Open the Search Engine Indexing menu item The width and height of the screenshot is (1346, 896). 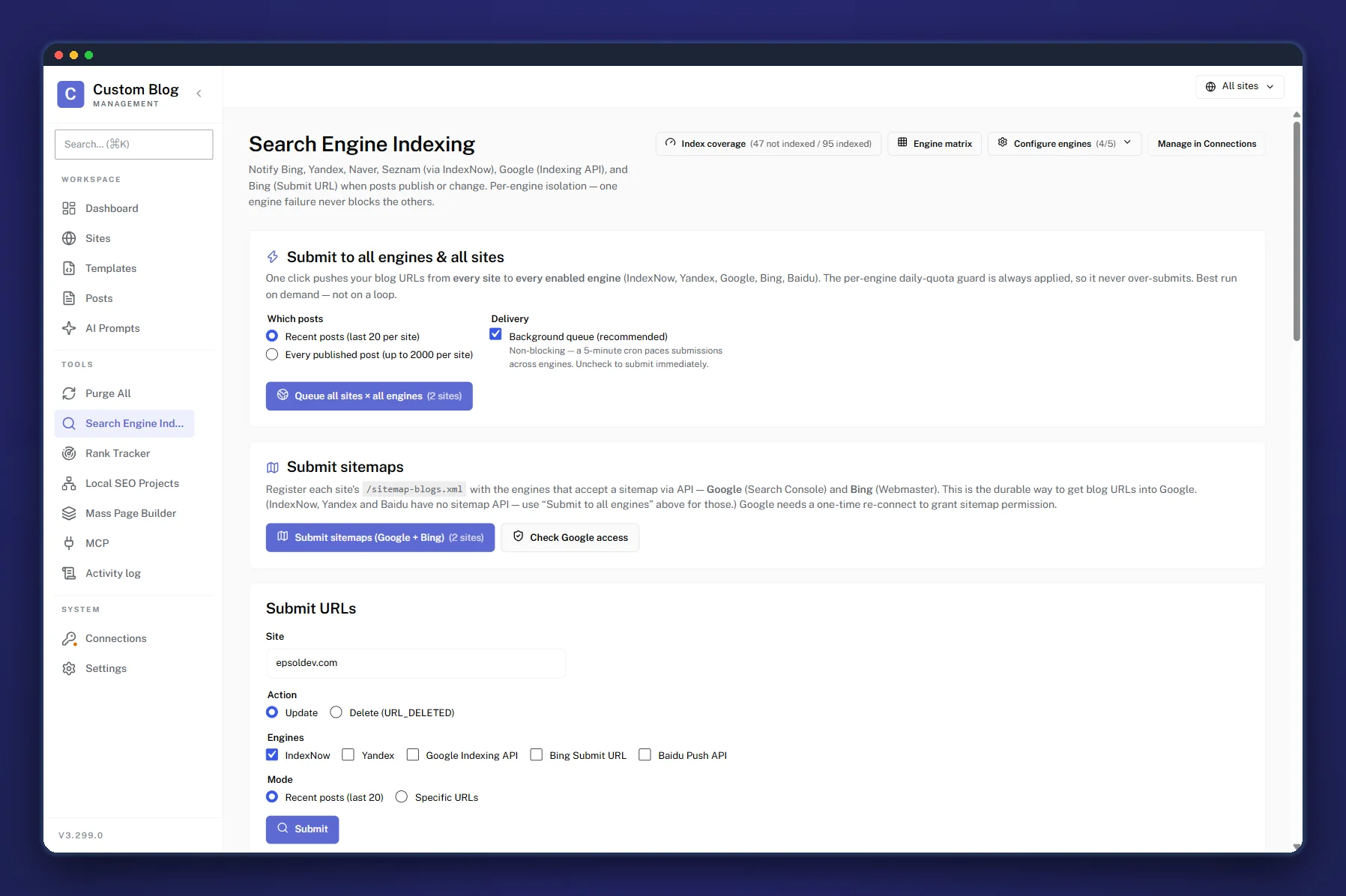coord(124,423)
